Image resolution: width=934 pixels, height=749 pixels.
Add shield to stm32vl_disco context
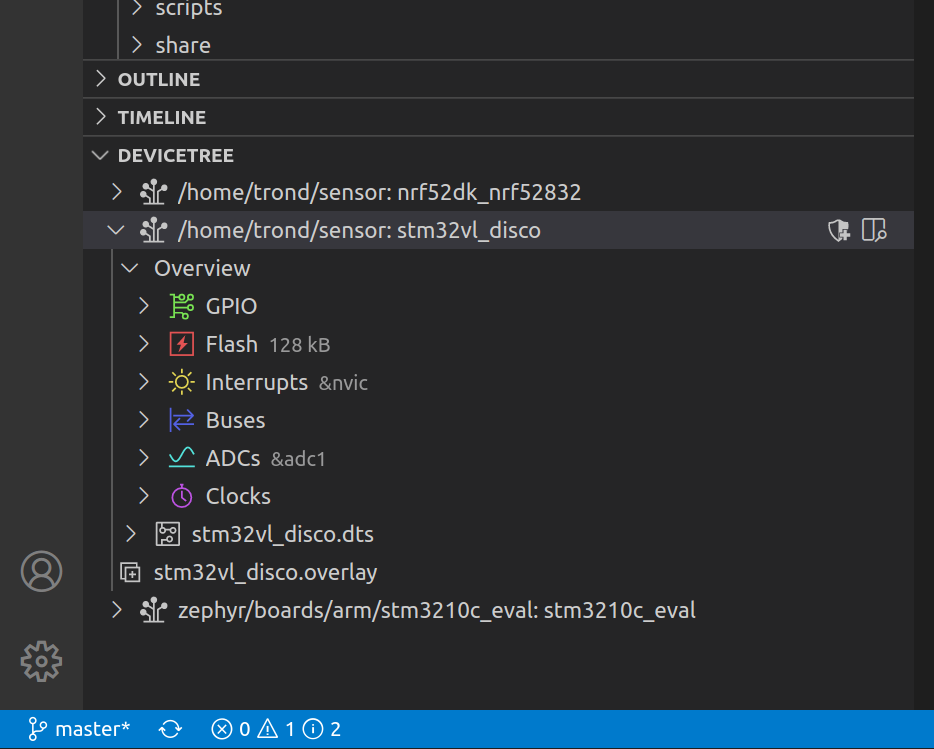(x=839, y=230)
